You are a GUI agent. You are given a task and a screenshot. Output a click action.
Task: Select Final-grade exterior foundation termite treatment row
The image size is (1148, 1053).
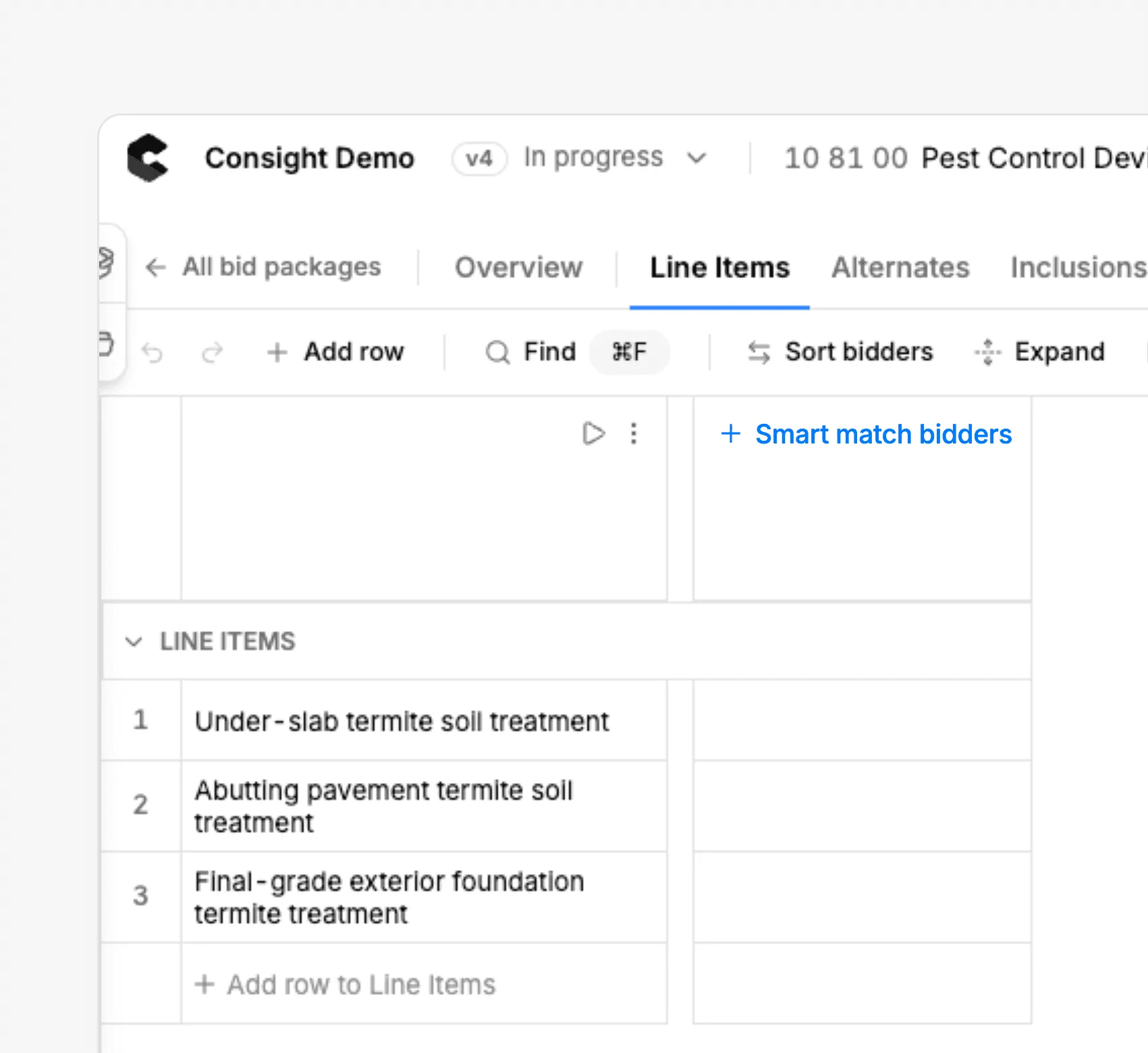coord(424,897)
